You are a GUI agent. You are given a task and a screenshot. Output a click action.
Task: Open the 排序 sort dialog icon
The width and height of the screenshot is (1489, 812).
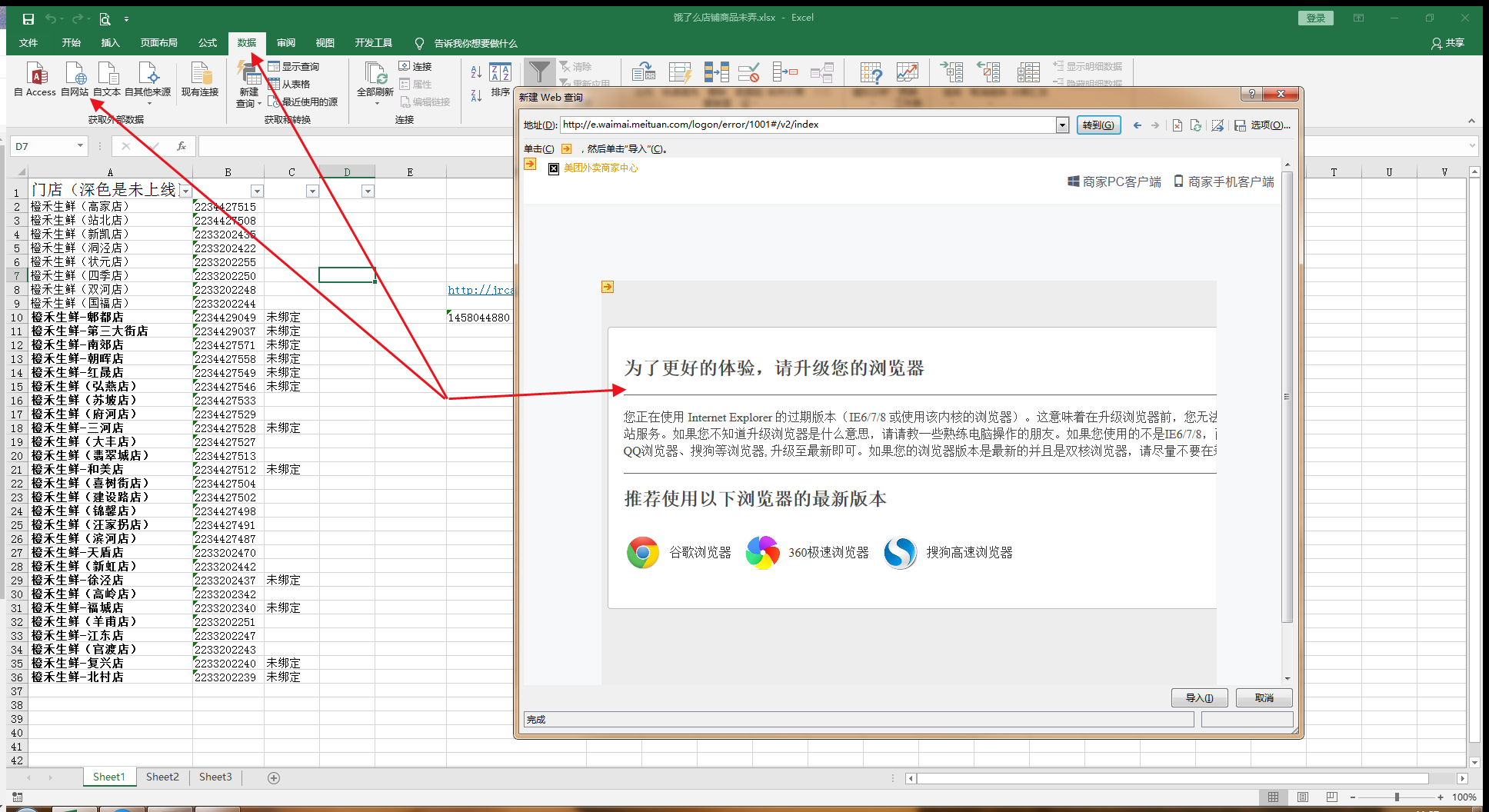(500, 80)
